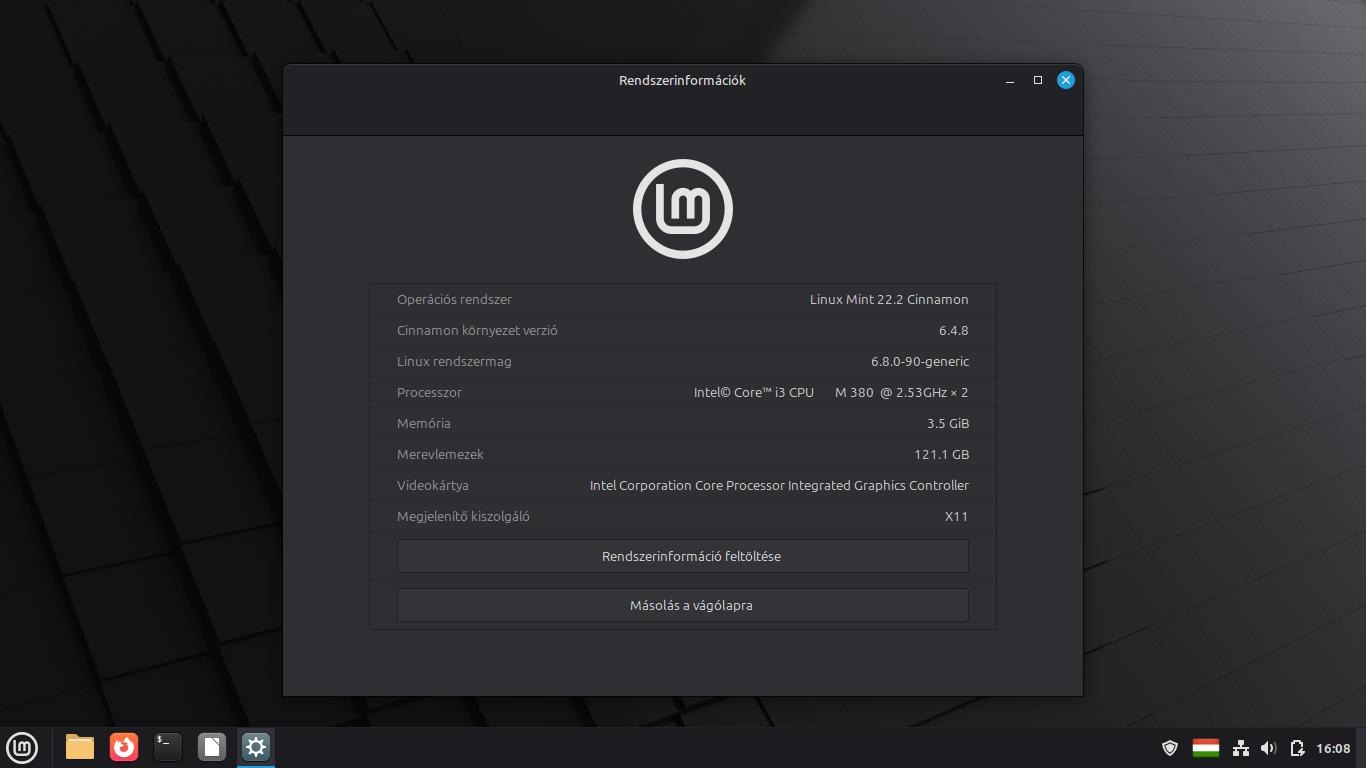This screenshot has width=1366, height=768.
Task: Click the Rendszerinformációk window title
Action: tap(682, 80)
